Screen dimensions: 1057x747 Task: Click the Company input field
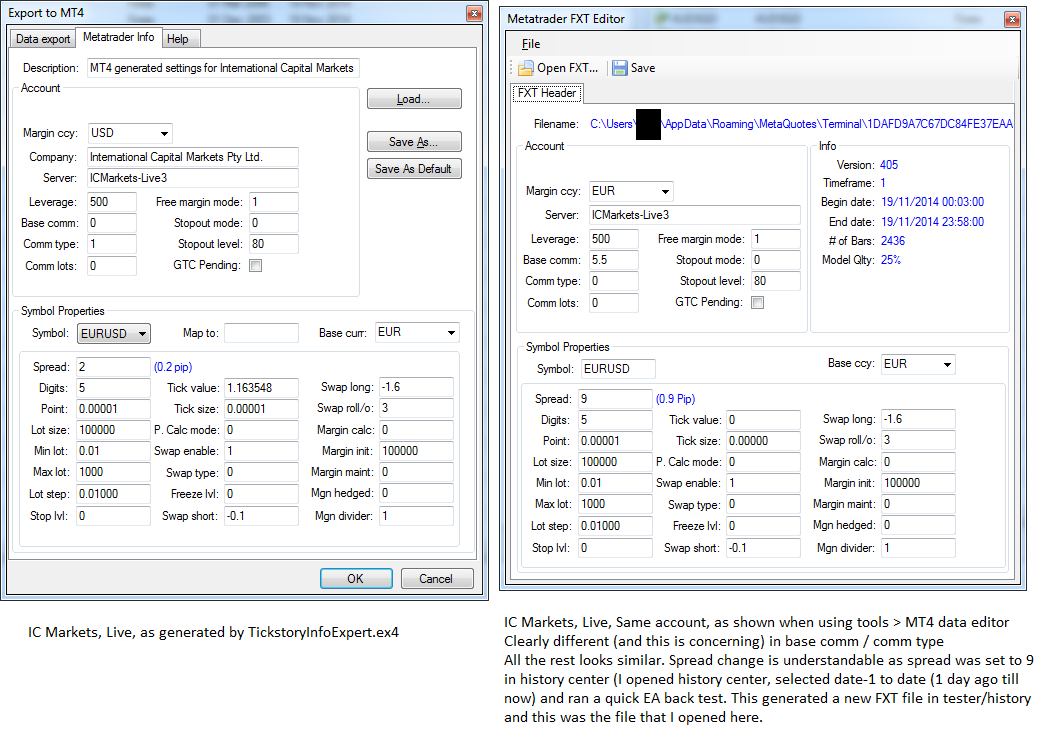pyautogui.click(x=193, y=157)
